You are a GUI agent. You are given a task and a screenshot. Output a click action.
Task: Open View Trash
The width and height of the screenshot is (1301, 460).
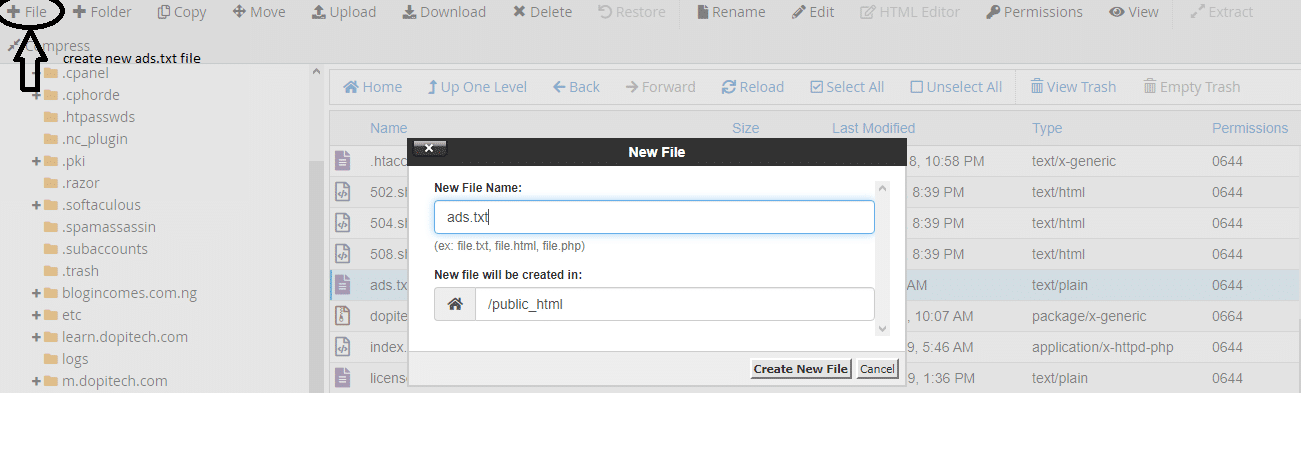tap(1073, 87)
